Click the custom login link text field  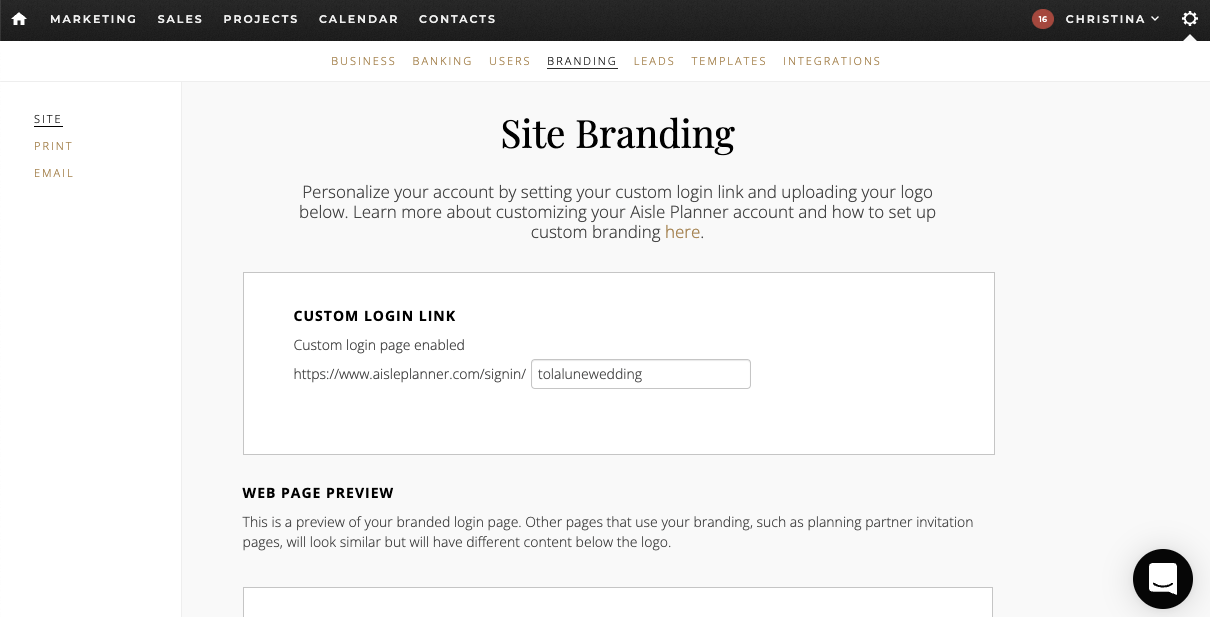(640, 374)
